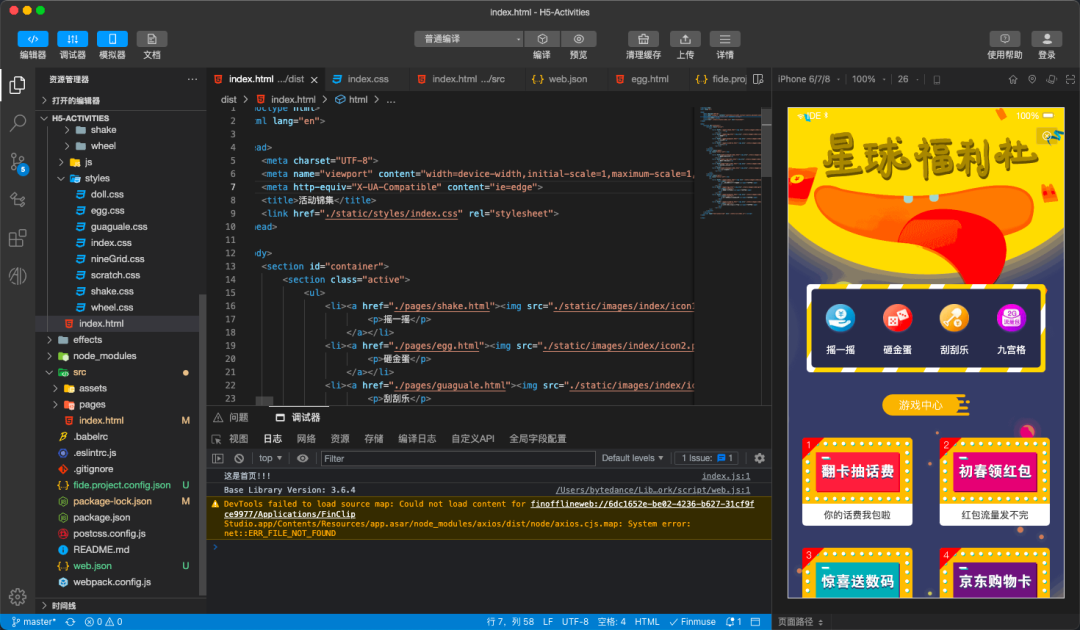Open the Explorer files icon in activity bar

pyautogui.click(x=18, y=85)
